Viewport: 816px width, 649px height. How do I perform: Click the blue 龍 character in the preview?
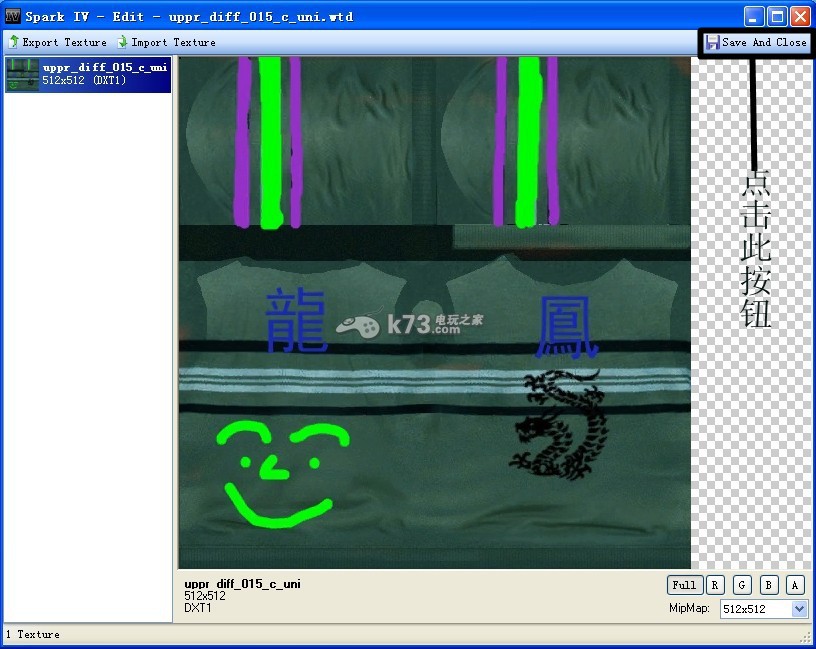coord(296,321)
